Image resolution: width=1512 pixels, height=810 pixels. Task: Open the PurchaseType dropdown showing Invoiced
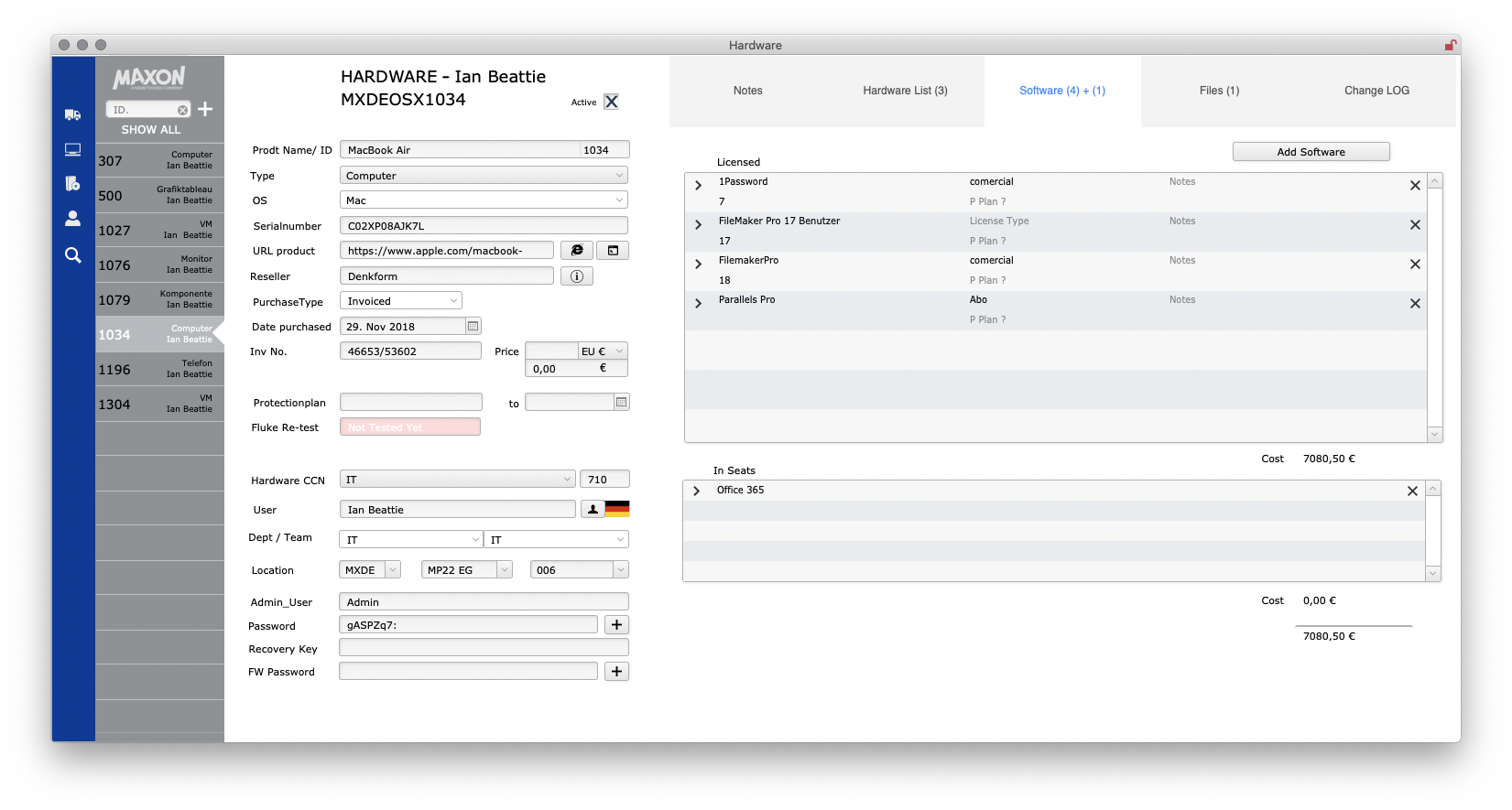(400, 301)
